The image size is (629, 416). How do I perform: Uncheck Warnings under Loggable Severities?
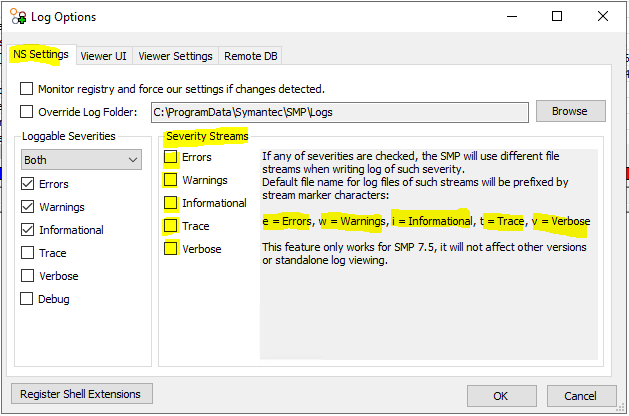[x=27, y=207]
